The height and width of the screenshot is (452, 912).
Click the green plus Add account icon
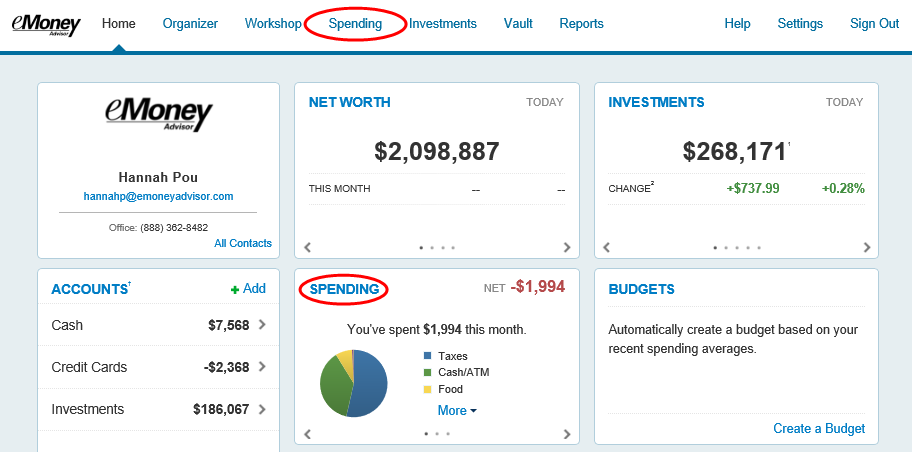(235, 290)
